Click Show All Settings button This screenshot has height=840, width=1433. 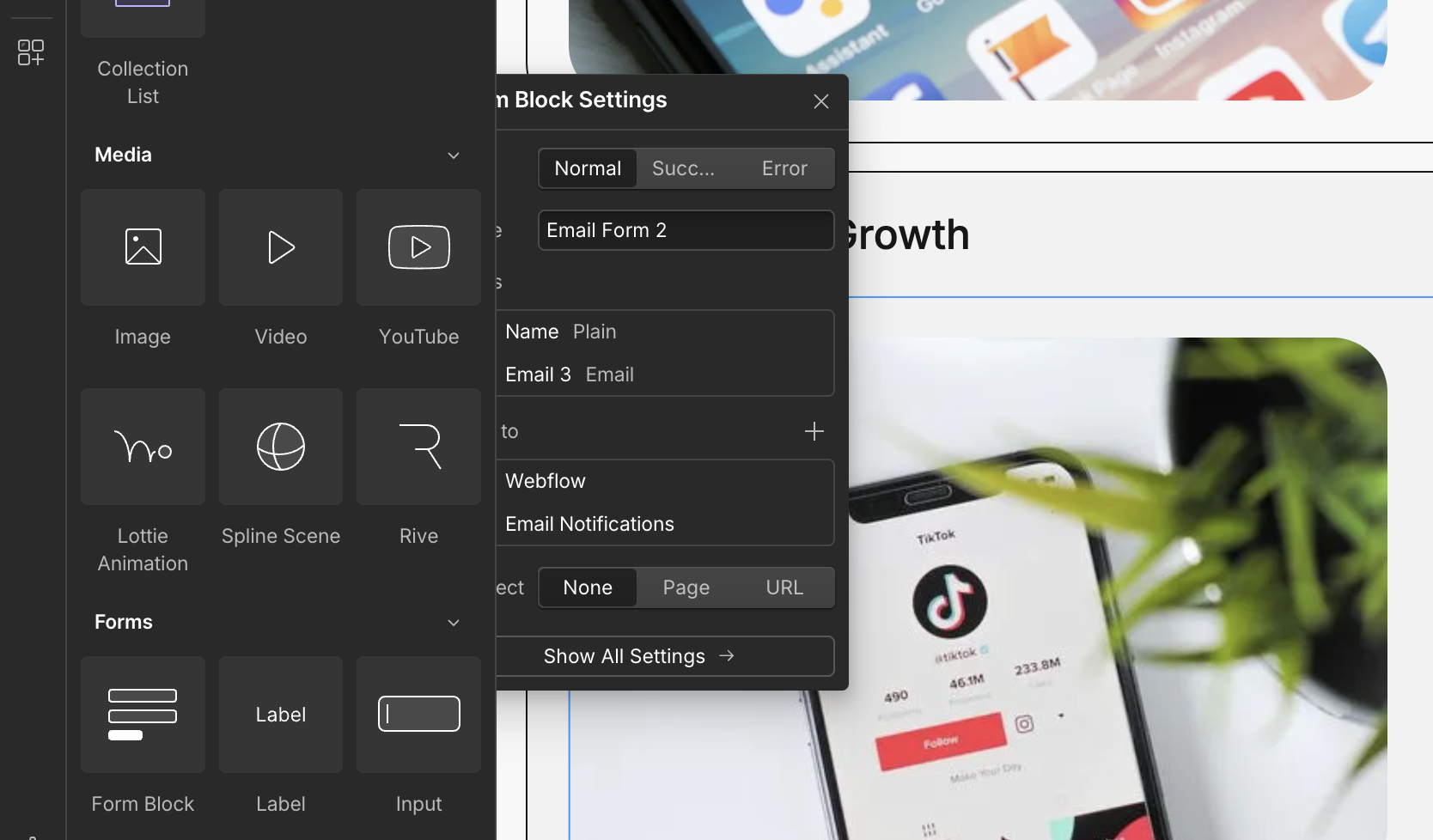(665, 656)
